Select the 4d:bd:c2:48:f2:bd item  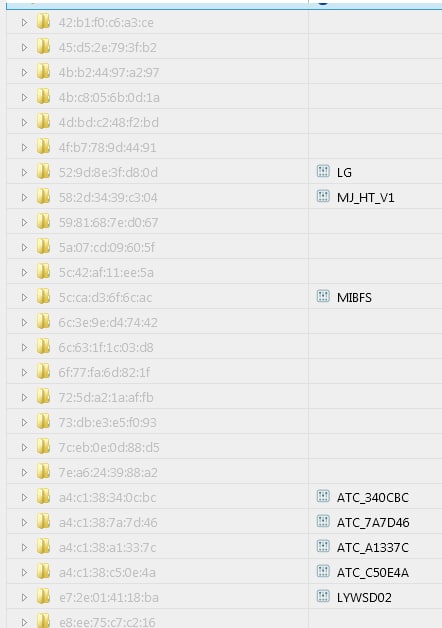[x=108, y=122]
